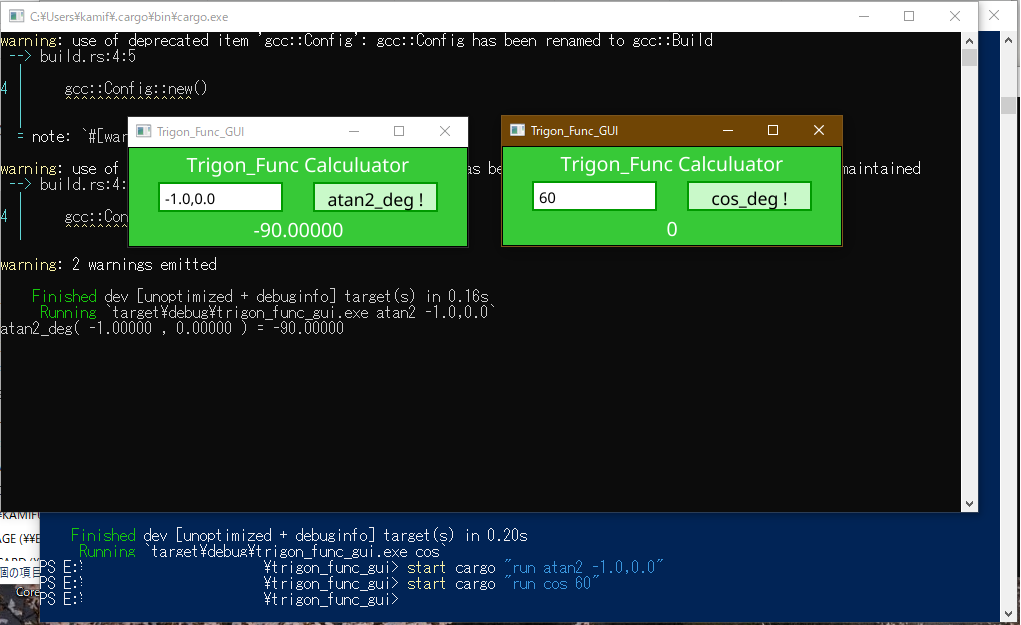Click the console scrollbar's down arrow

969,504
